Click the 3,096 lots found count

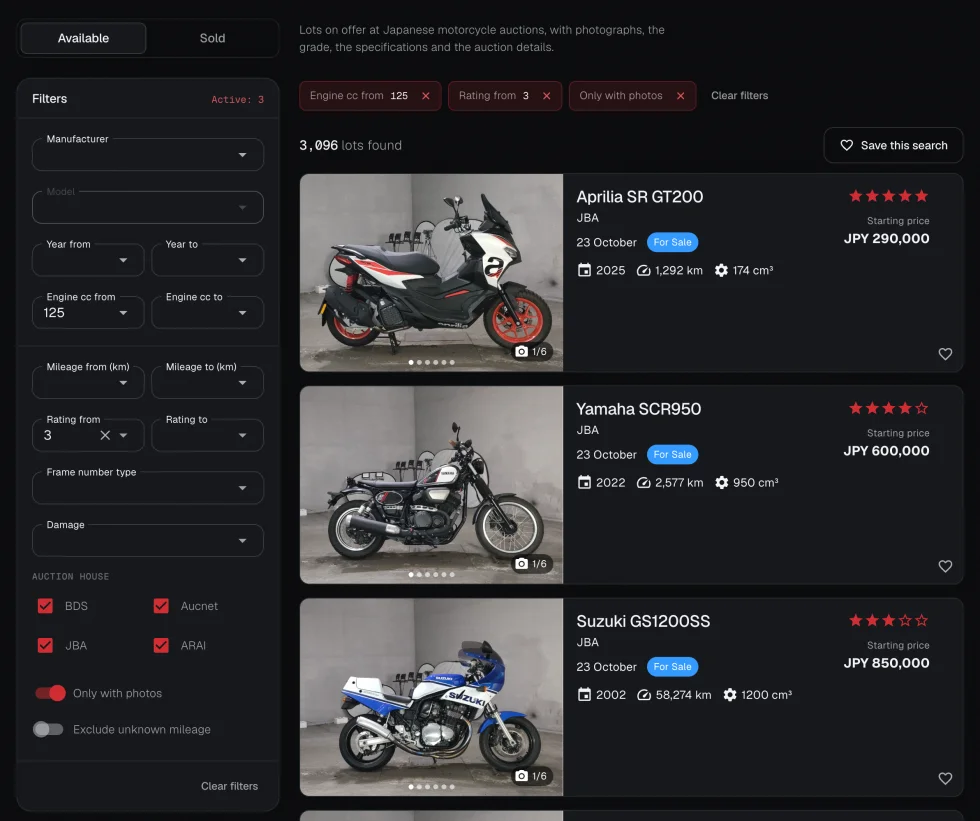coord(350,145)
